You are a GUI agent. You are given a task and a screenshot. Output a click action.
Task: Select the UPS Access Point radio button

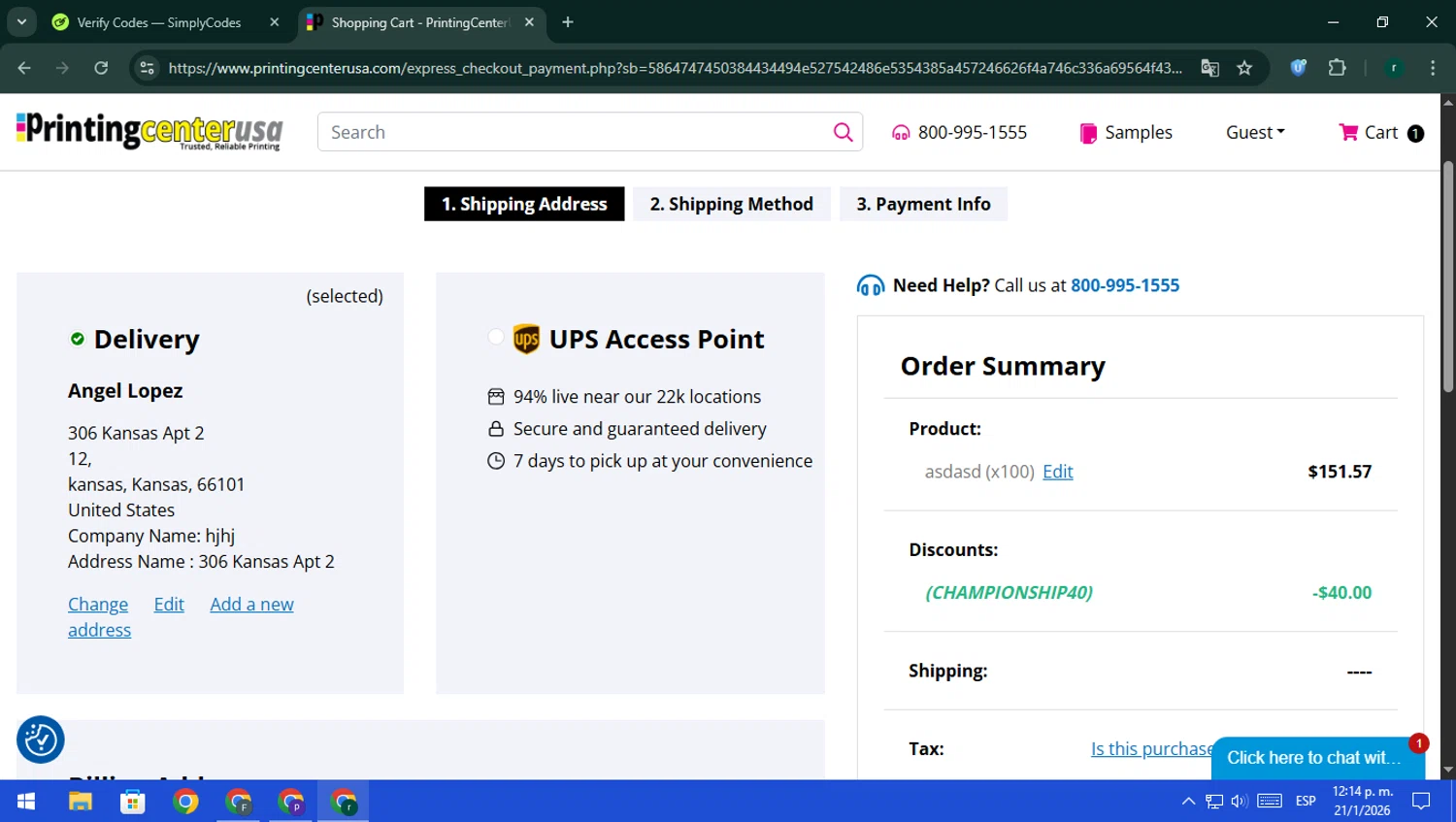coord(496,337)
